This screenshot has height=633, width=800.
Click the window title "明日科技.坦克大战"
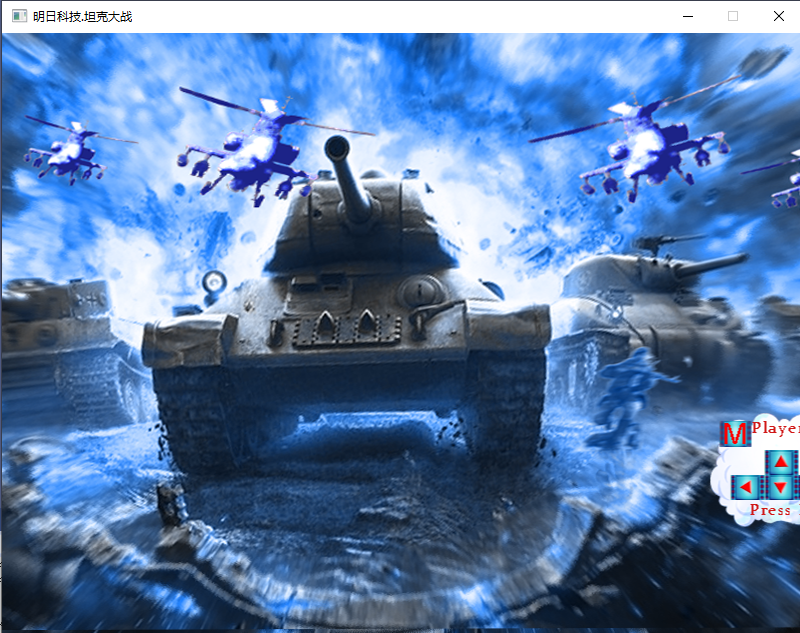pos(83,17)
